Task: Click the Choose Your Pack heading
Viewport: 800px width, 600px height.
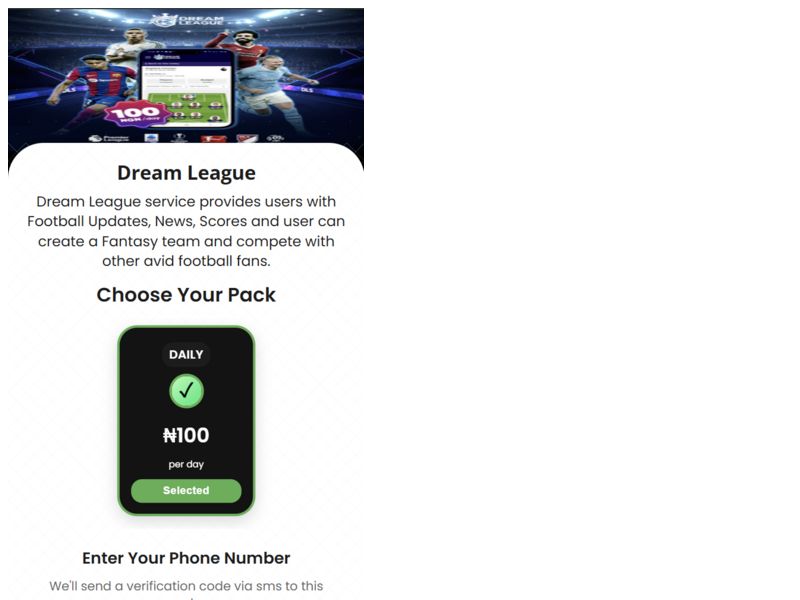Action: [186, 295]
